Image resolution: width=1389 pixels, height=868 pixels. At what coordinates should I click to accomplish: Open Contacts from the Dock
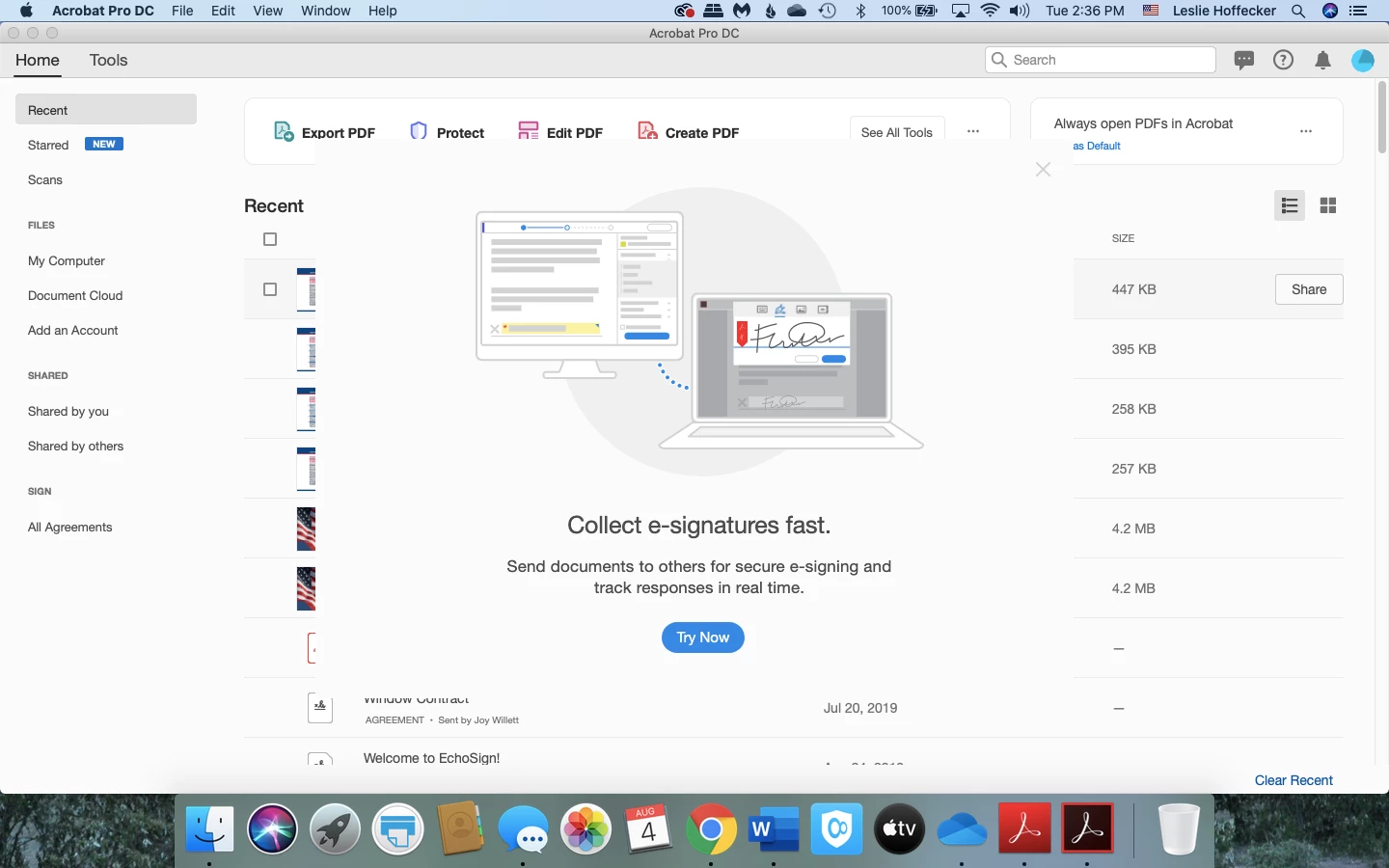[x=460, y=828]
